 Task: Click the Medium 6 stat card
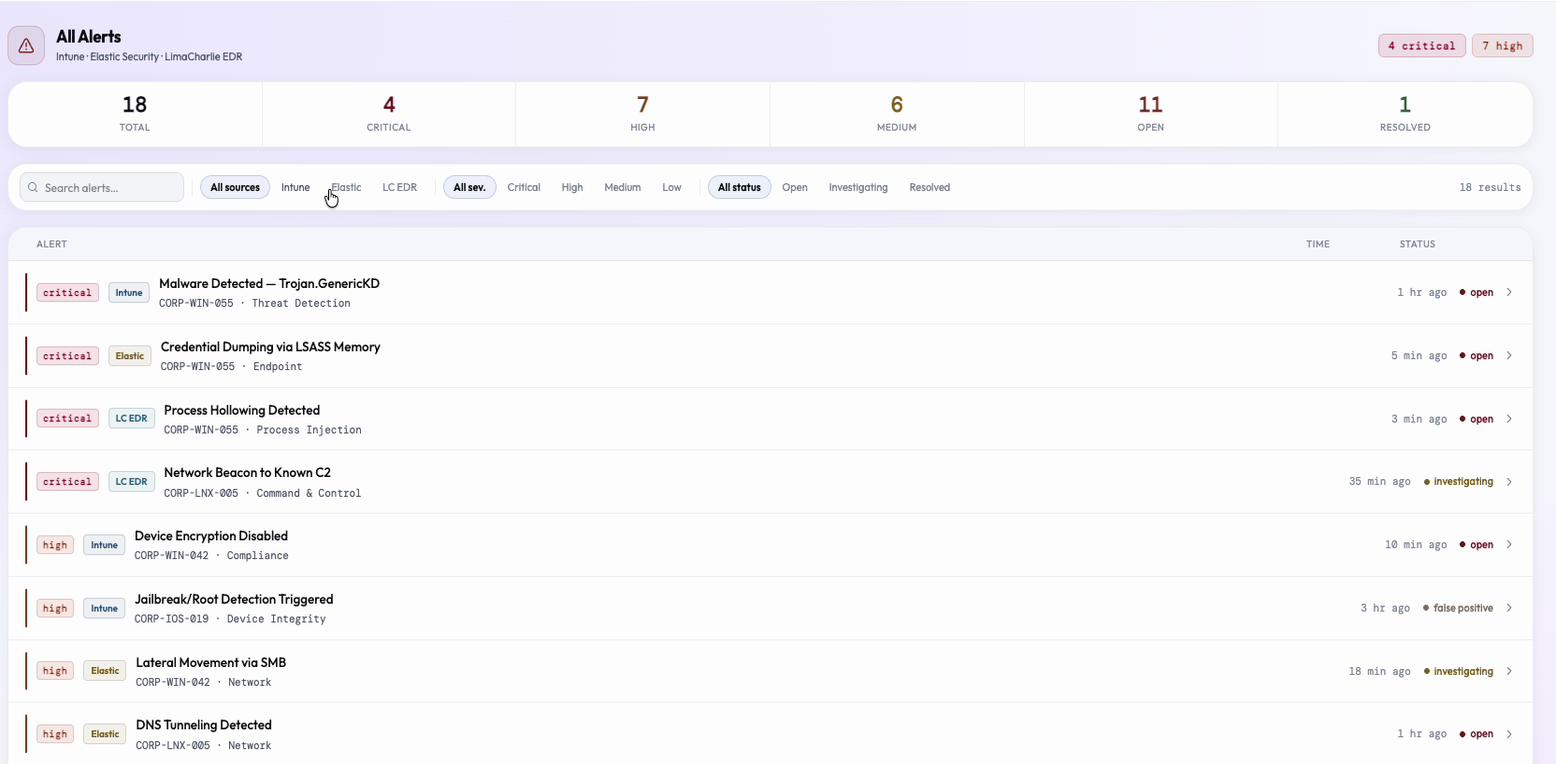pyautogui.click(x=897, y=114)
